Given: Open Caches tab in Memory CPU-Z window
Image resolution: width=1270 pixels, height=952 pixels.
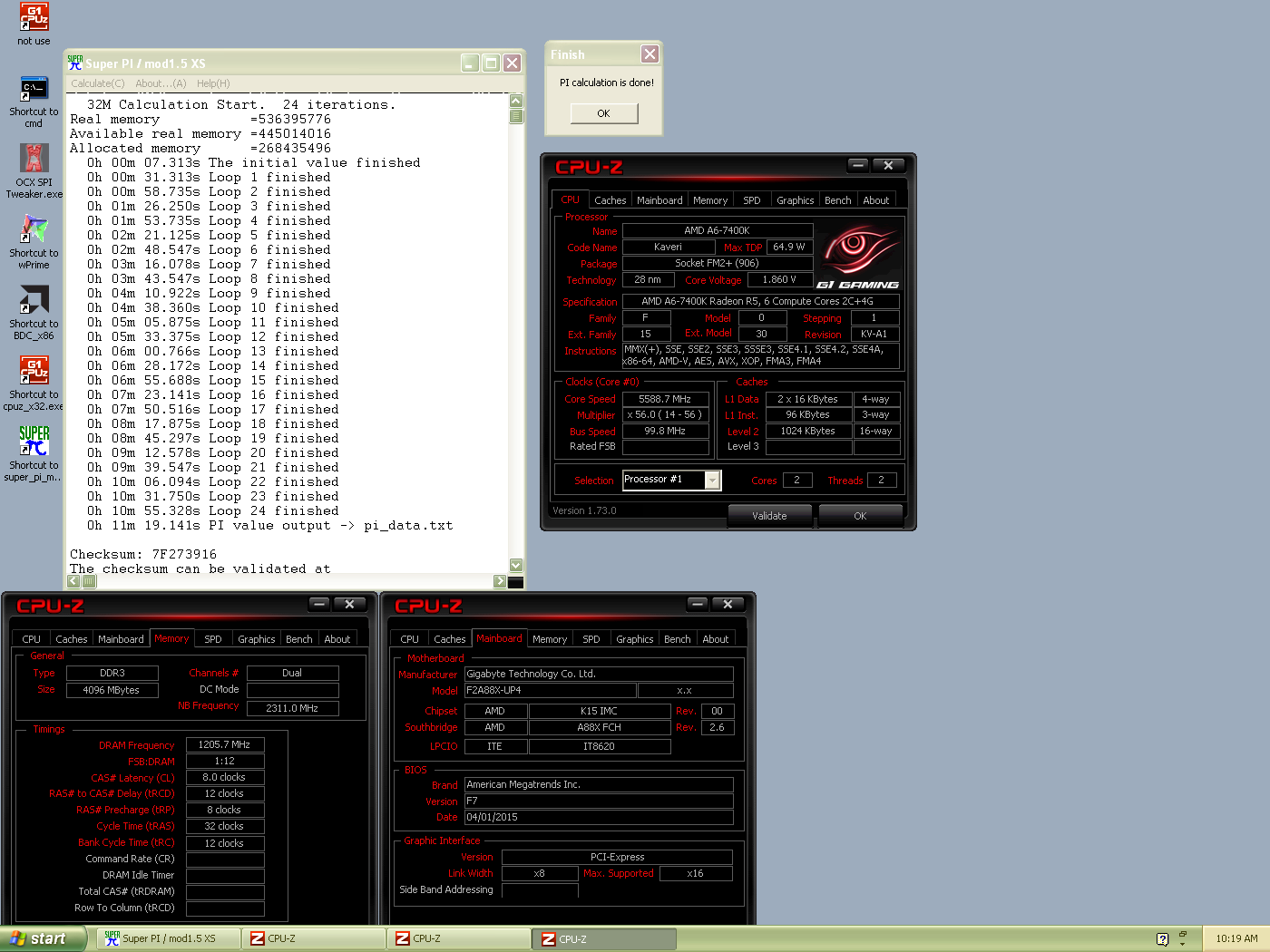Looking at the screenshot, I should (72, 639).
